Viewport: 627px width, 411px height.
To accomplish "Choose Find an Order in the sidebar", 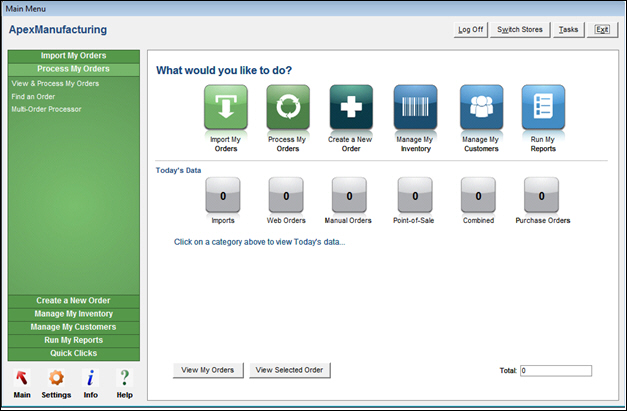I will tap(33, 97).
